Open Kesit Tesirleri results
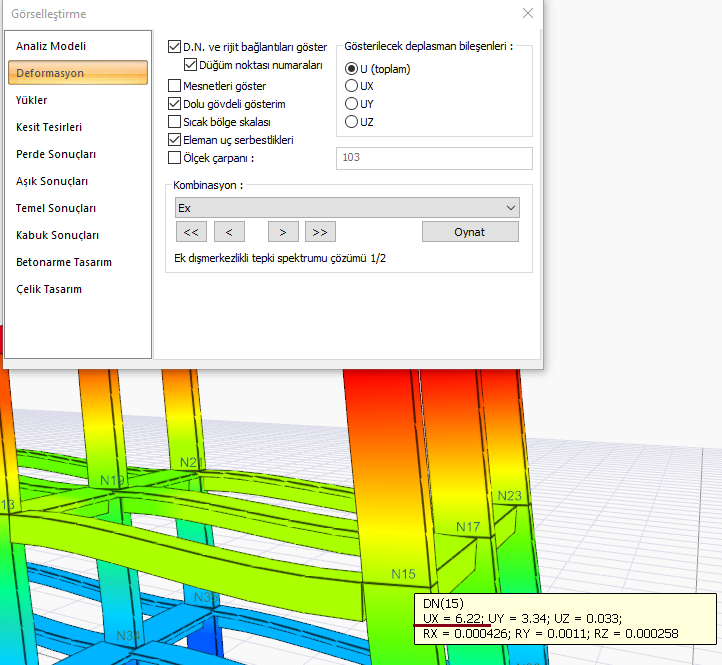The image size is (722, 665). tap(49, 127)
